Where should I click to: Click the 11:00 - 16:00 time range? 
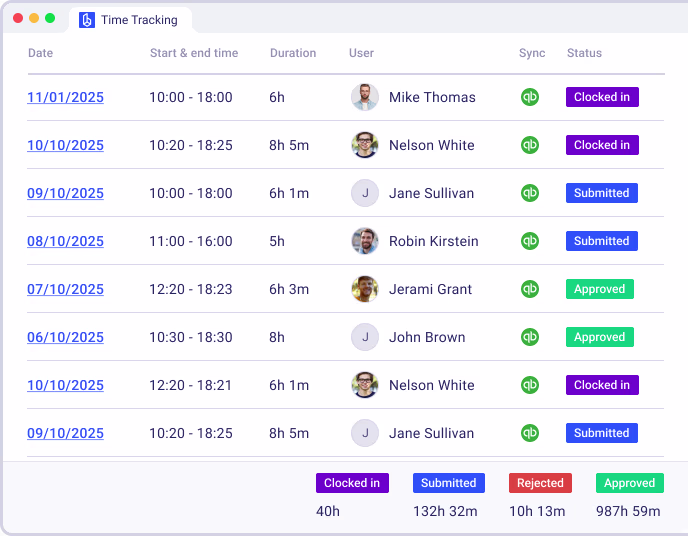(191, 241)
